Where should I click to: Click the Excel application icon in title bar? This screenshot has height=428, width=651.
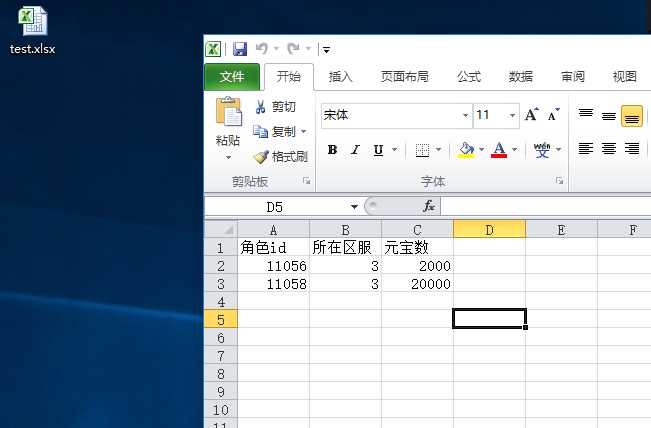(x=213, y=49)
